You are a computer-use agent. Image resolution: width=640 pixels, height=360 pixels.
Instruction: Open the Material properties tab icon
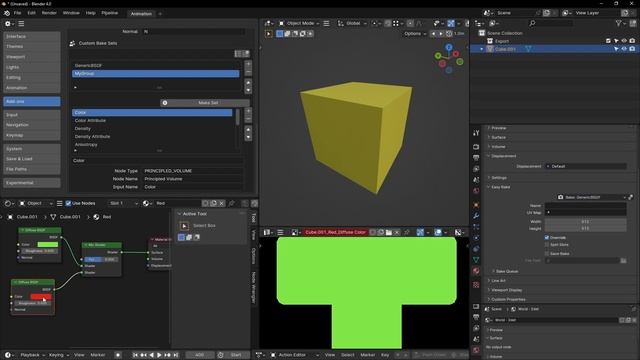click(476, 271)
